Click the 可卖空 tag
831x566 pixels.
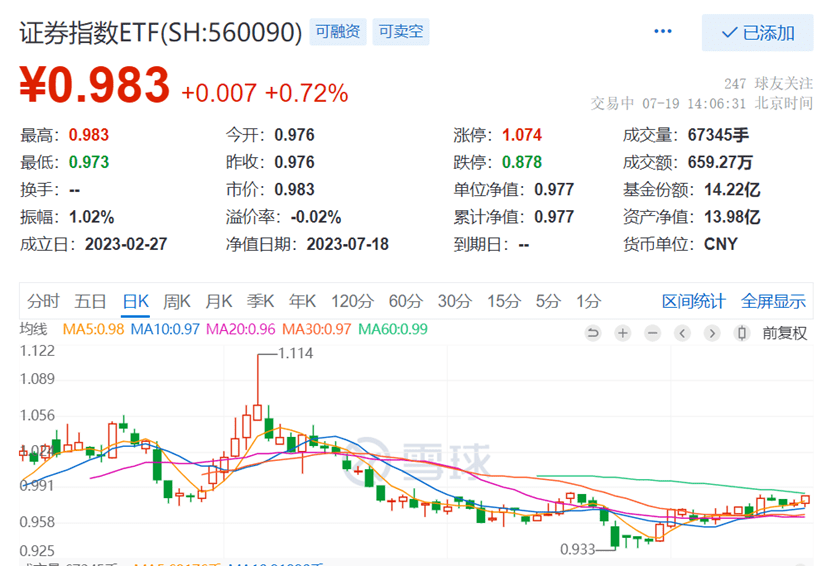coord(401,31)
